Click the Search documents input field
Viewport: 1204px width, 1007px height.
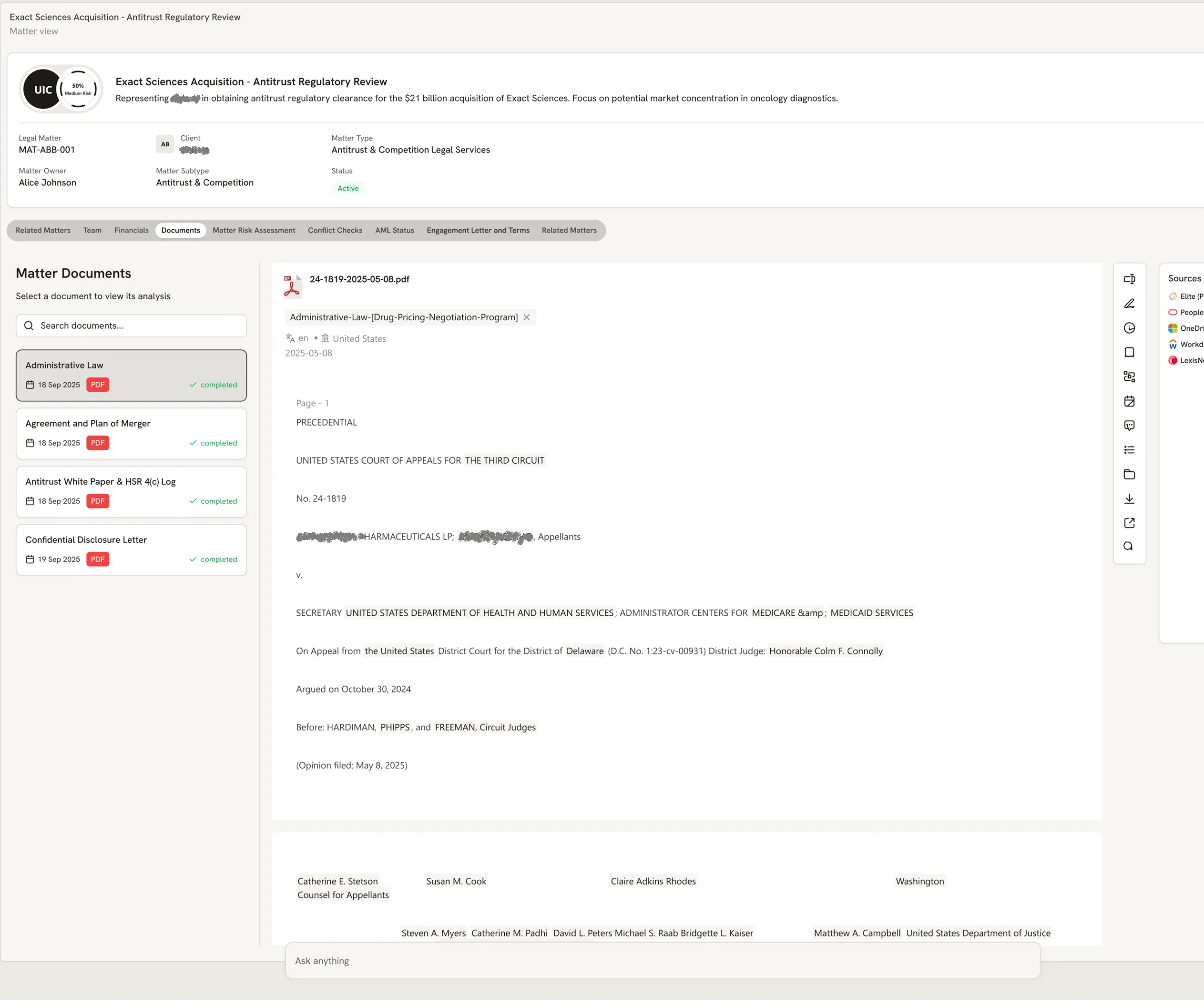click(x=131, y=325)
